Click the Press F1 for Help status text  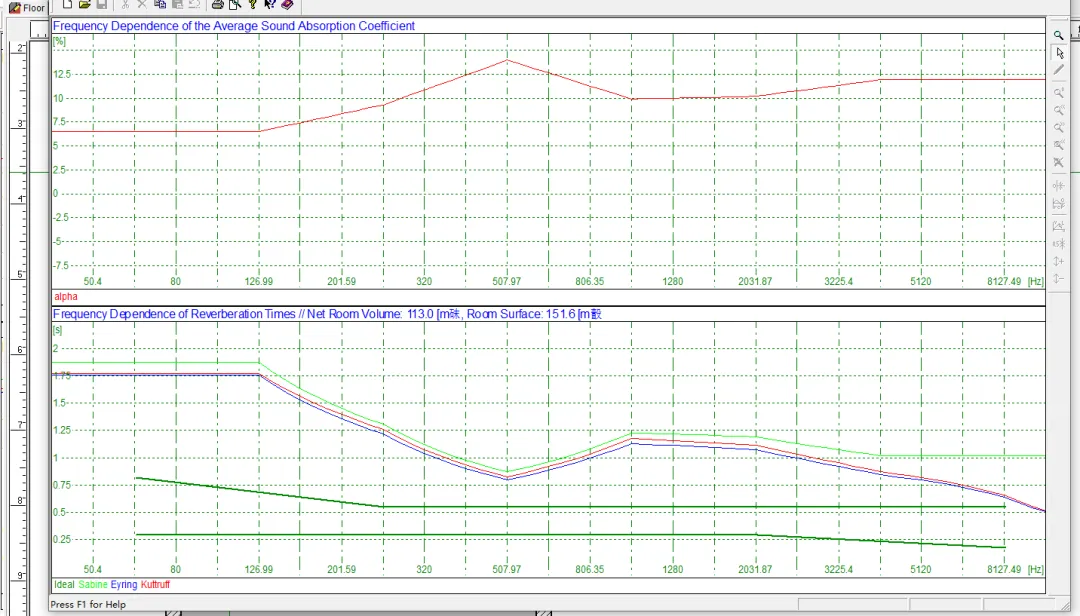[x=88, y=604]
